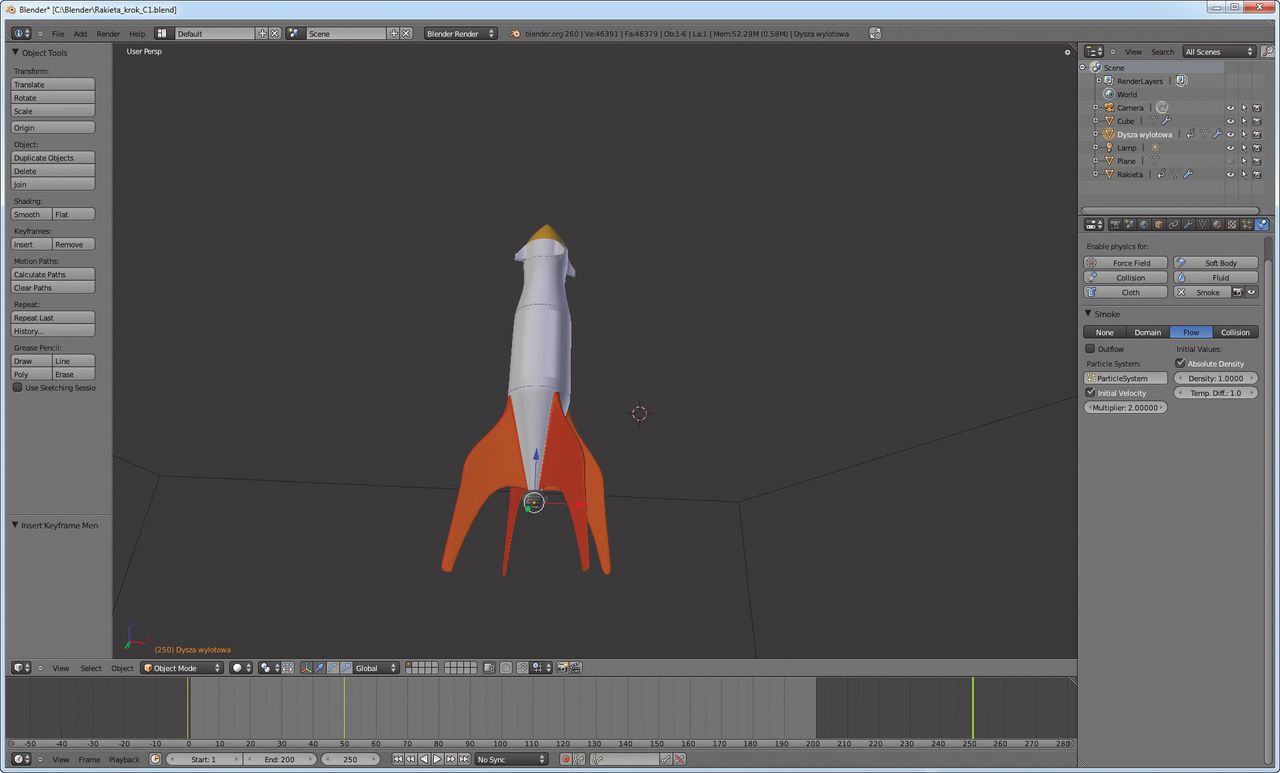Open the Add menu
This screenshot has height=773, width=1280.
[80, 34]
